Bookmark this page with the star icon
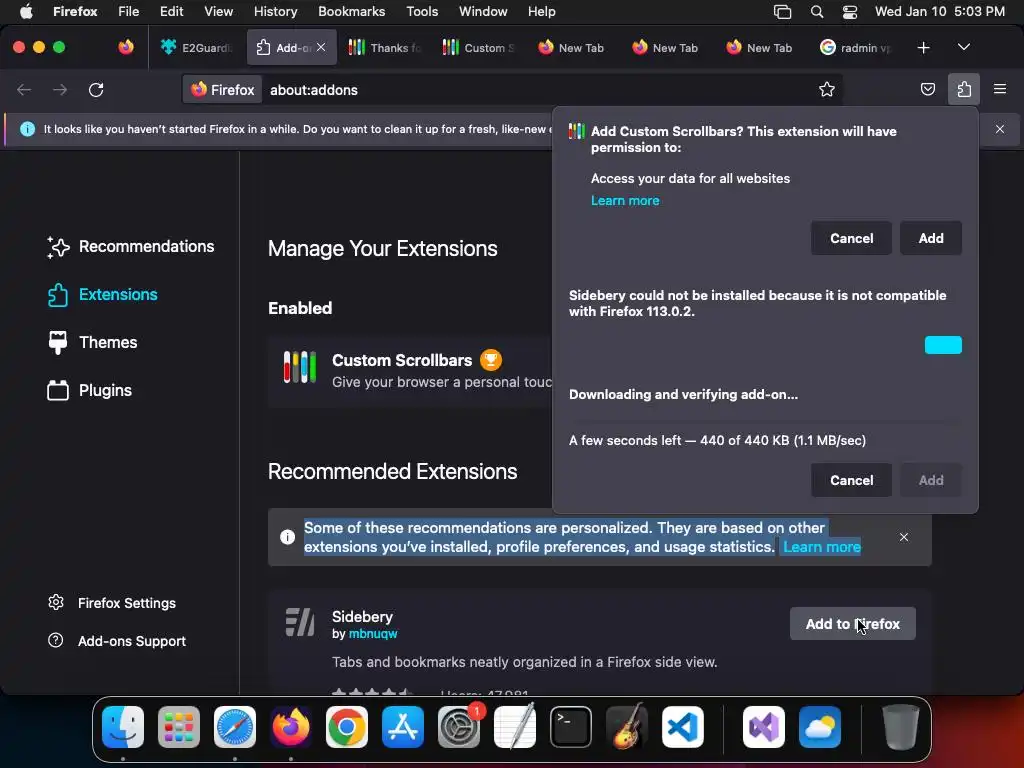Screen dimensions: 1024x768 (x=827, y=89)
